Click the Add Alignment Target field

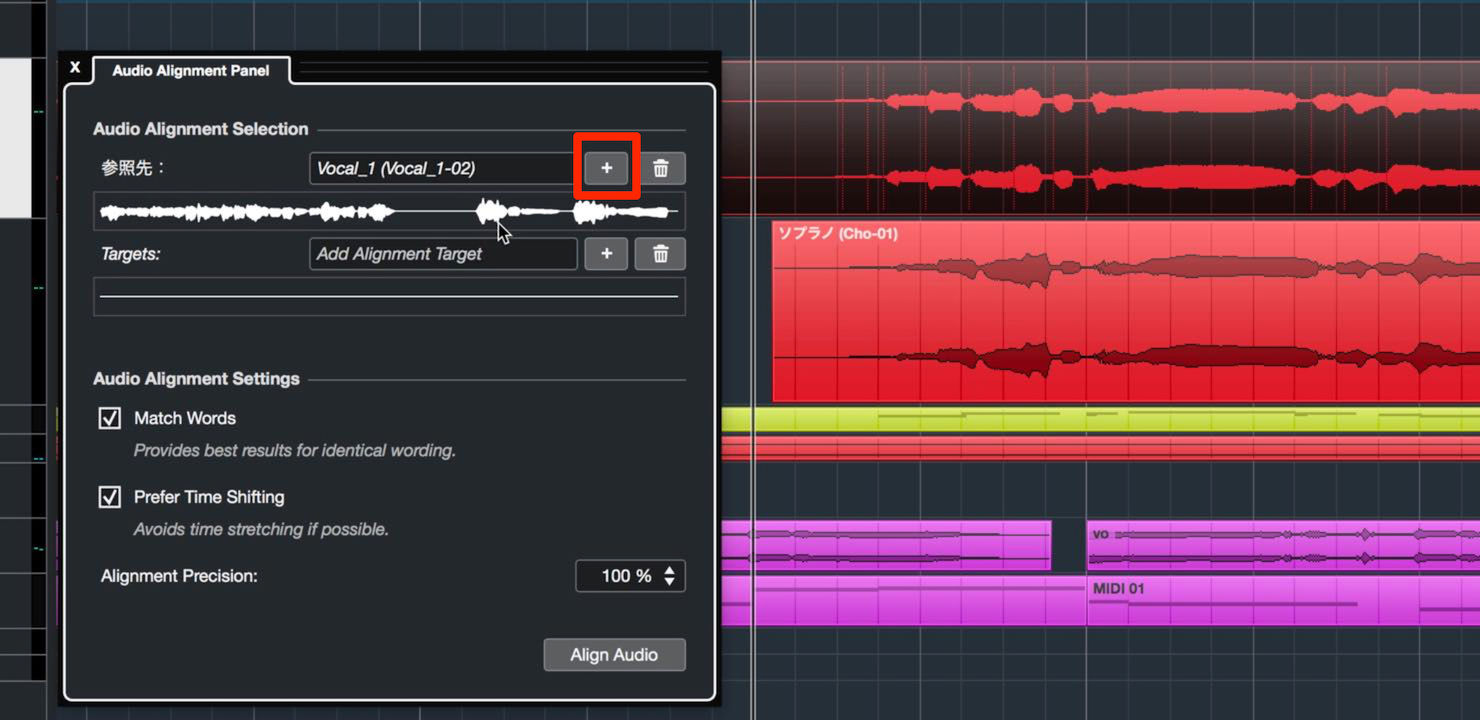(443, 254)
